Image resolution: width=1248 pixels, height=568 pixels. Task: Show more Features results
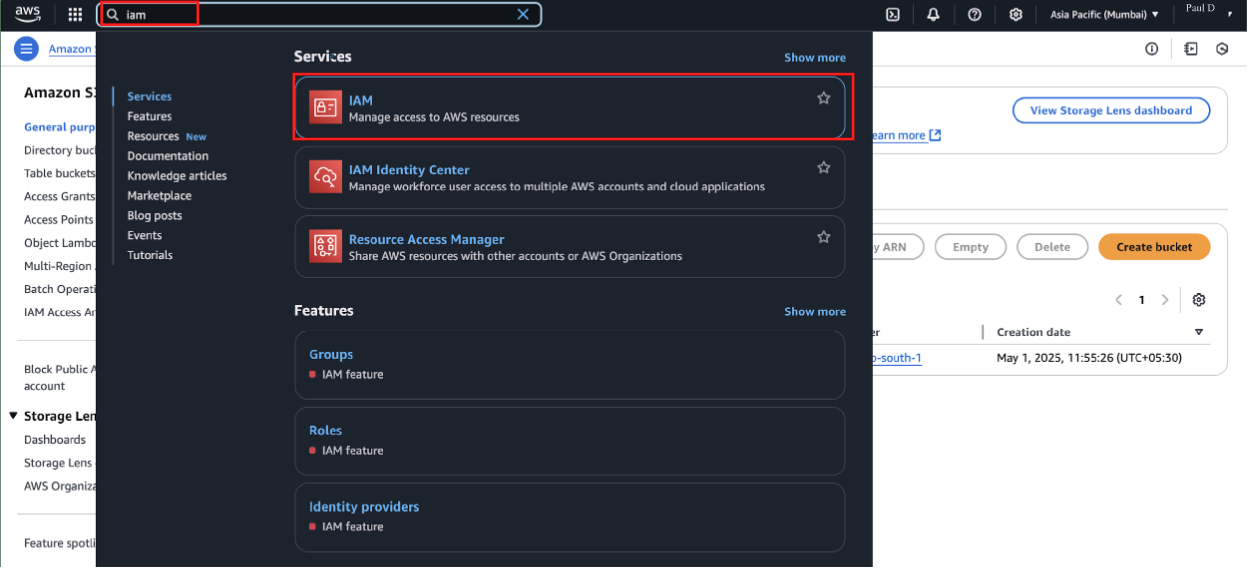815,312
